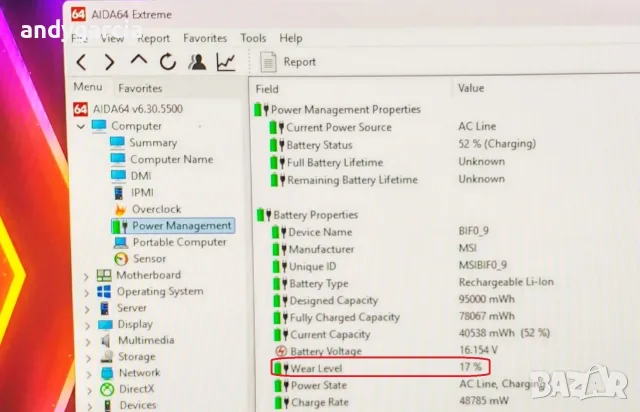This screenshot has height=412, width=640.
Task: Click the Multimedia speaker icon
Action: pyautogui.click(x=105, y=341)
